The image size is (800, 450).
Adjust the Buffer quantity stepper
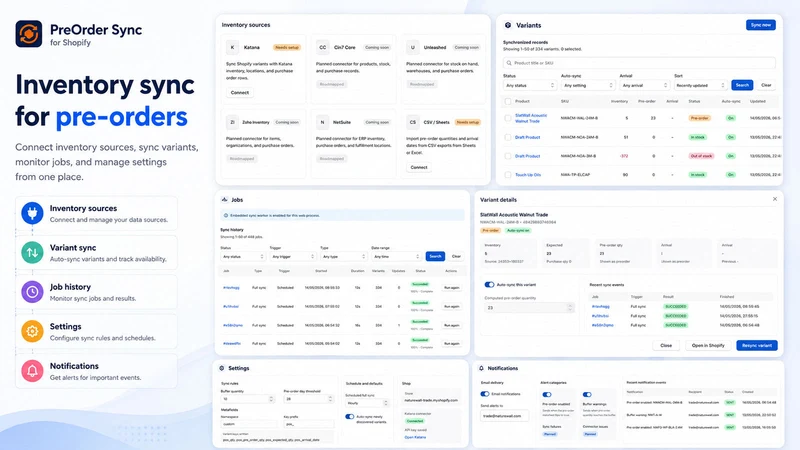coord(271,399)
